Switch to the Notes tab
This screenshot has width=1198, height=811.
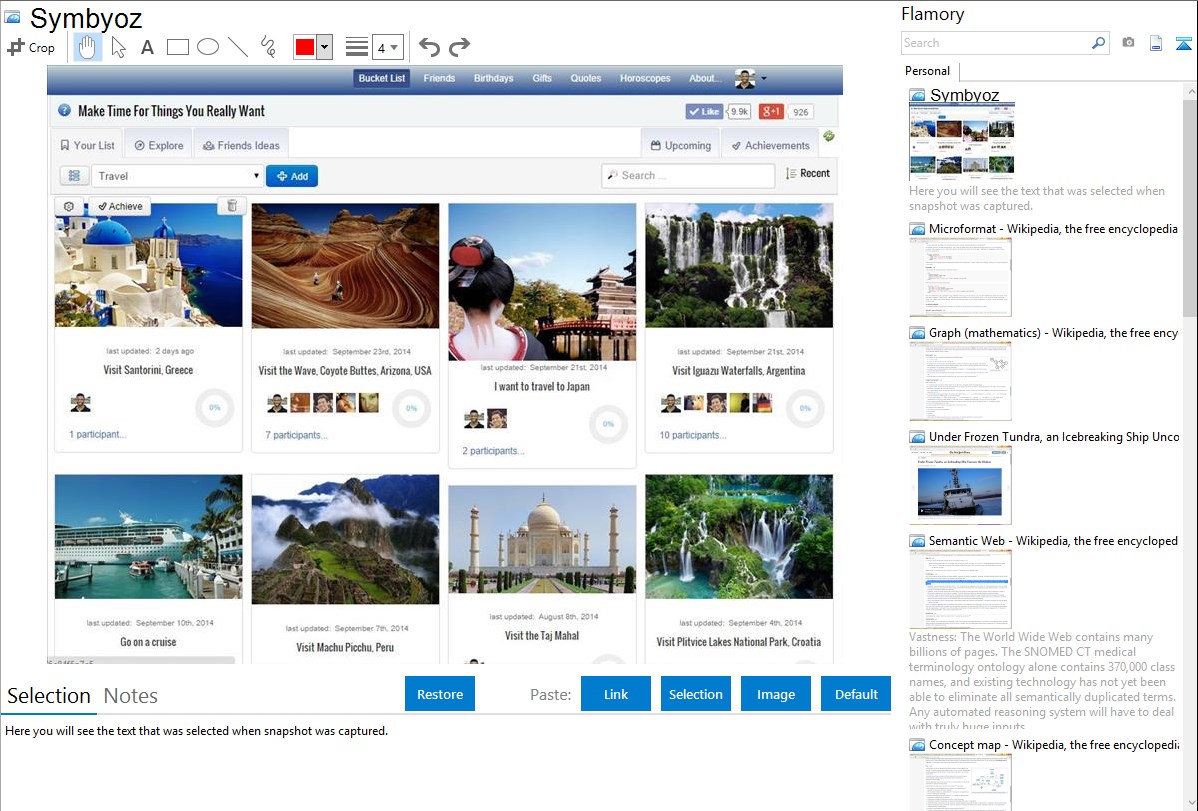coord(131,696)
